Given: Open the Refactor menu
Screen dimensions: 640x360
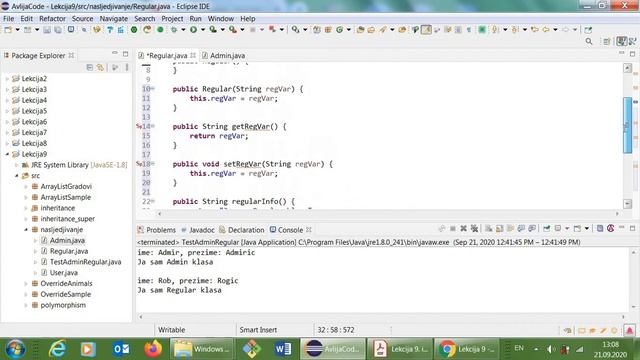Looking at the screenshot, I should pyautogui.click(x=52, y=19).
